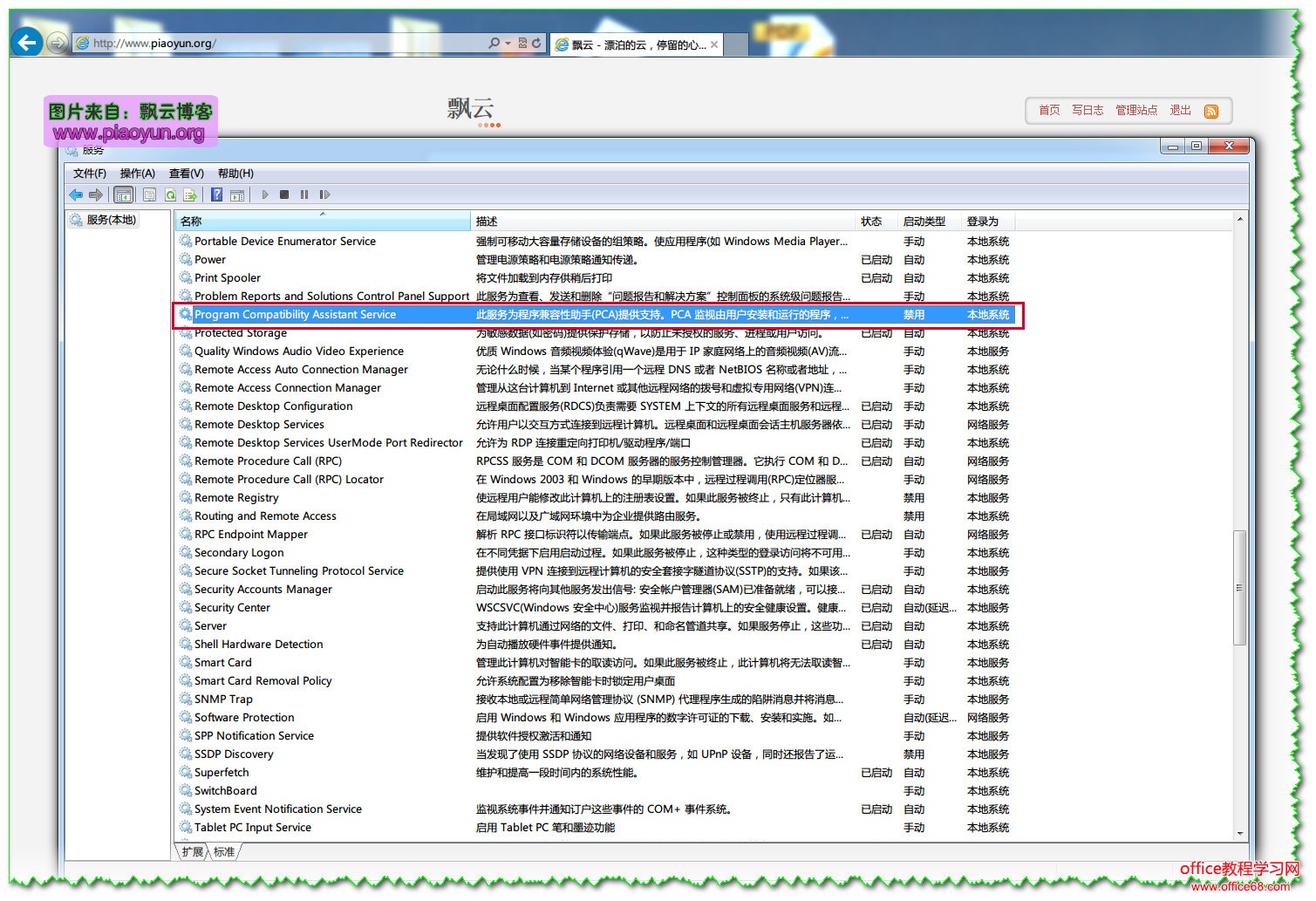The width and height of the screenshot is (1316, 901).
Task: Select the Print Spooler service row
Action: pos(228,278)
